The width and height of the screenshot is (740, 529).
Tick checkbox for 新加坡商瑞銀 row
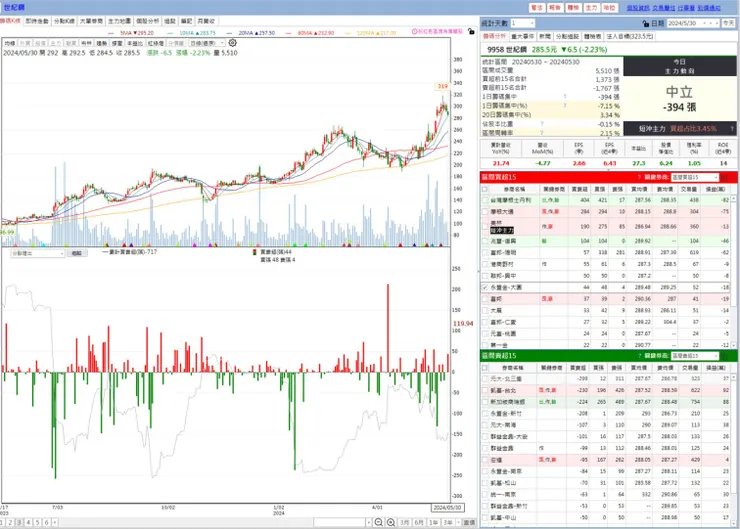pos(485,402)
